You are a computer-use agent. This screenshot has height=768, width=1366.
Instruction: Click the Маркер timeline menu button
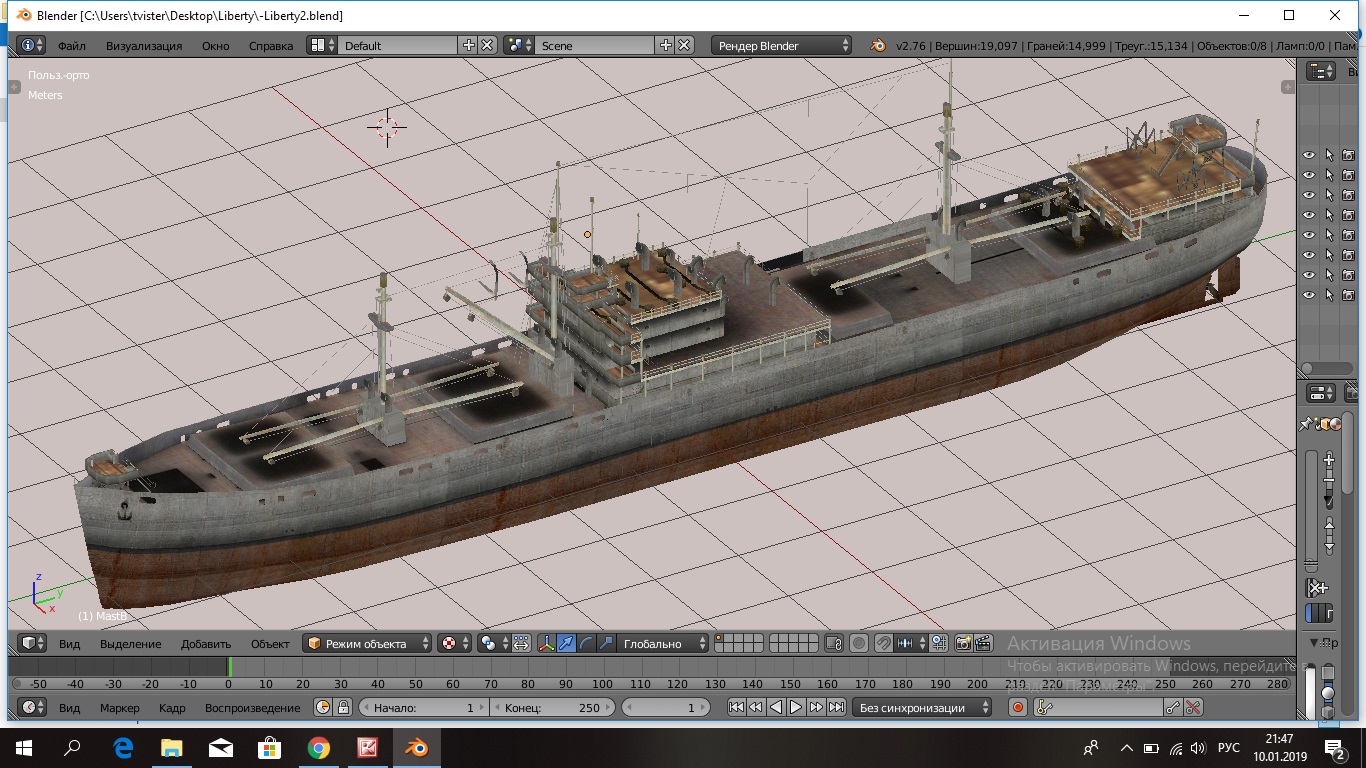(120, 708)
